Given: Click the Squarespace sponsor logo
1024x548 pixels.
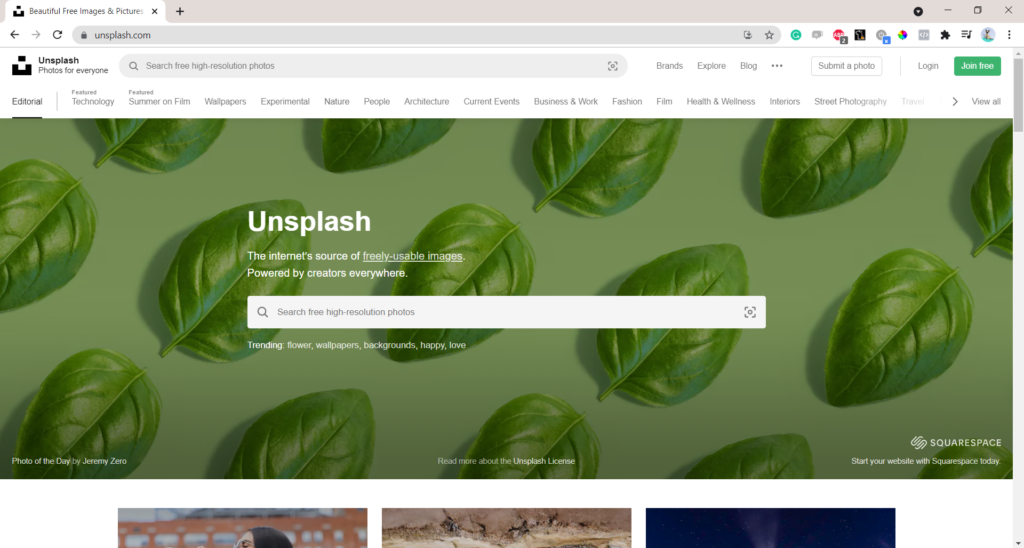Looking at the screenshot, I should [x=956, y=443].
